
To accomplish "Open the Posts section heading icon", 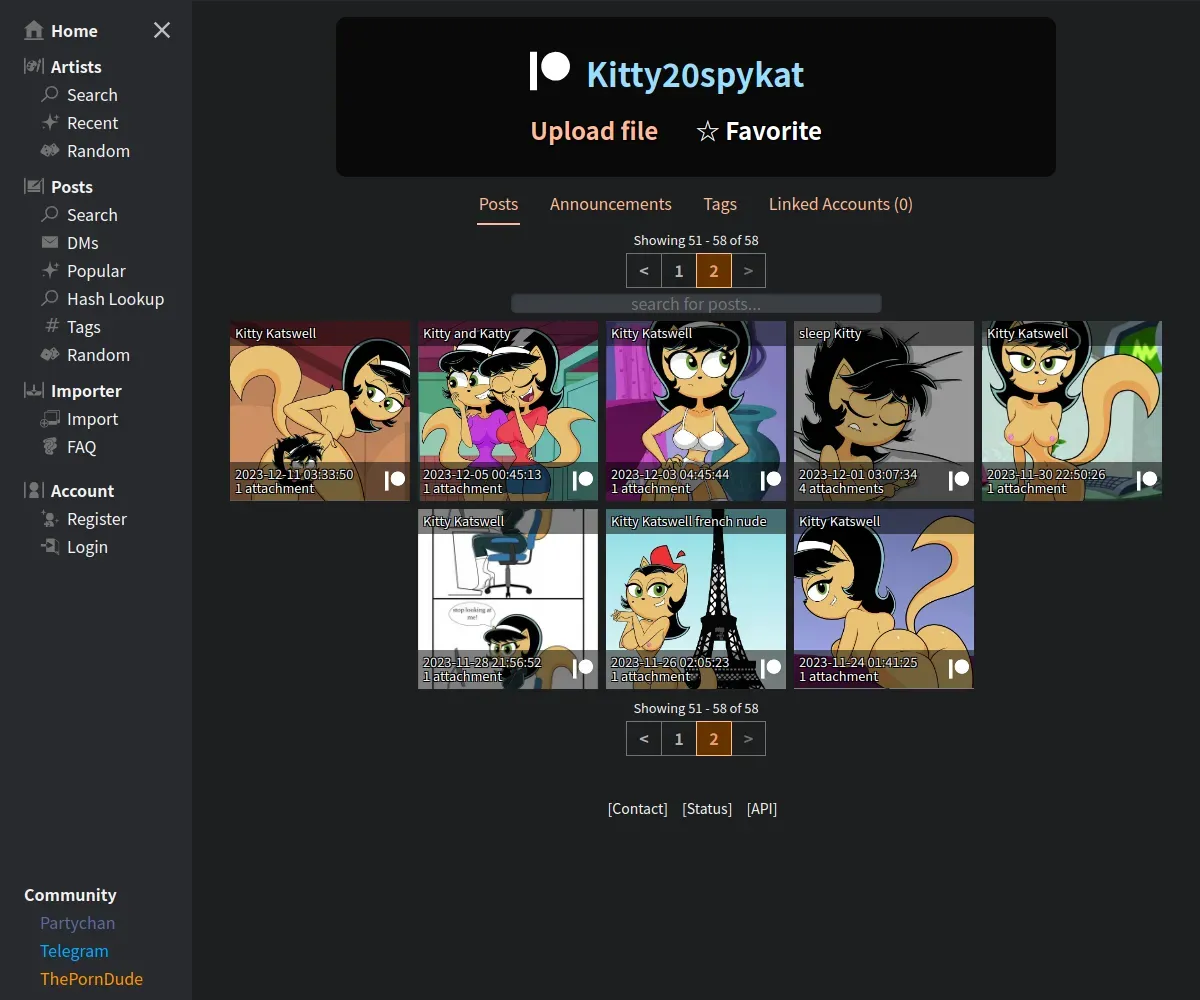I will 34,187.
